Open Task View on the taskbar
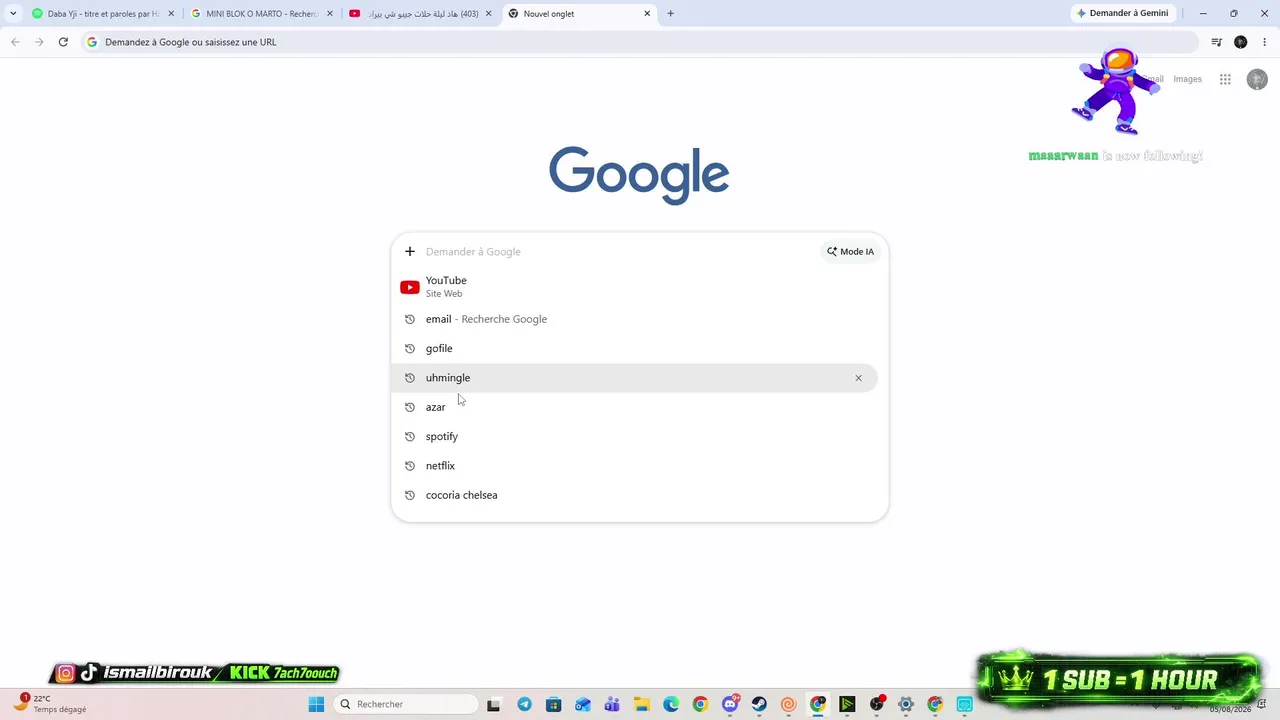 click(493, 705)
